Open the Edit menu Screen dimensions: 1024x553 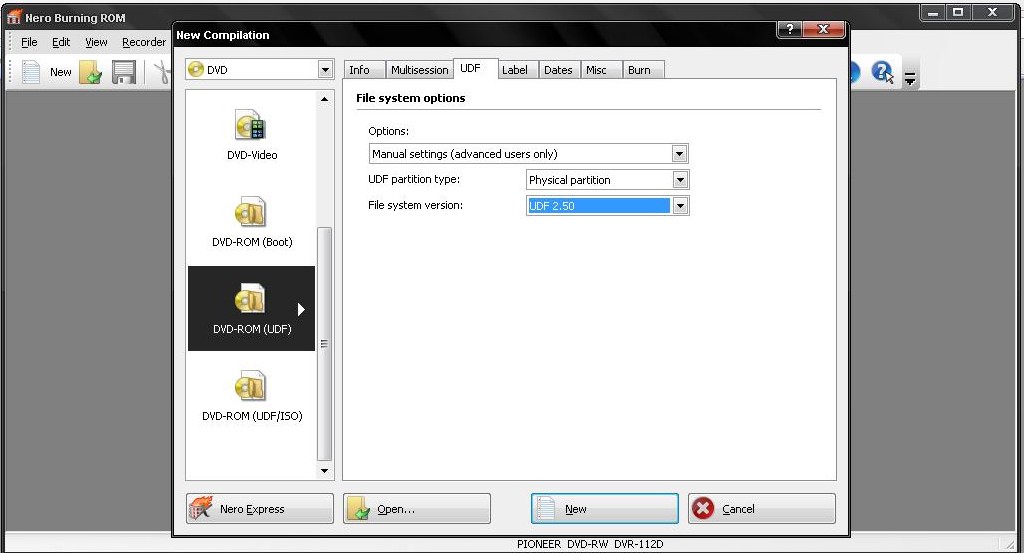point(61,42)
